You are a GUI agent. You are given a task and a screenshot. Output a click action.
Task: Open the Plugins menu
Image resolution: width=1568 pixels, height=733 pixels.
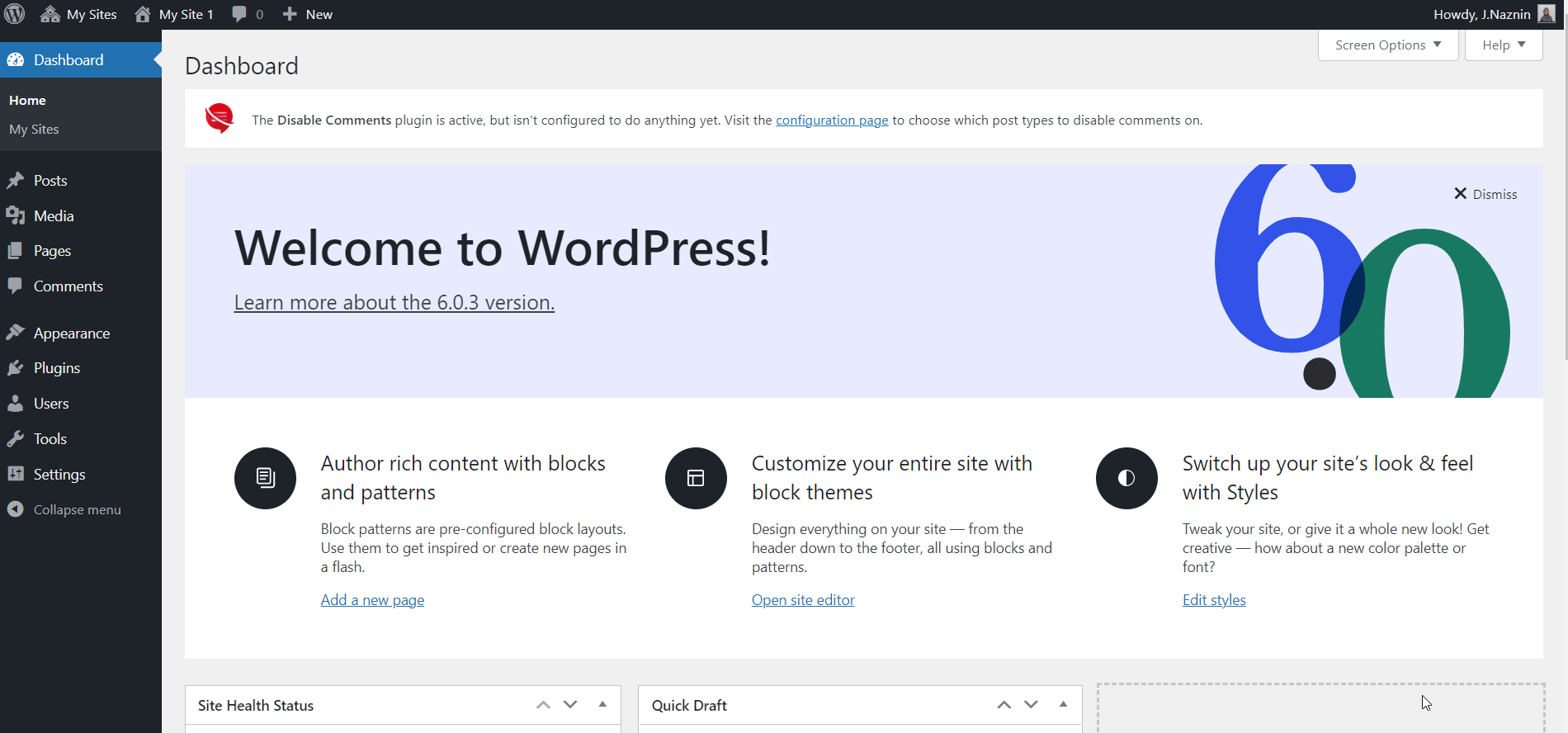(x=81, y=367)
